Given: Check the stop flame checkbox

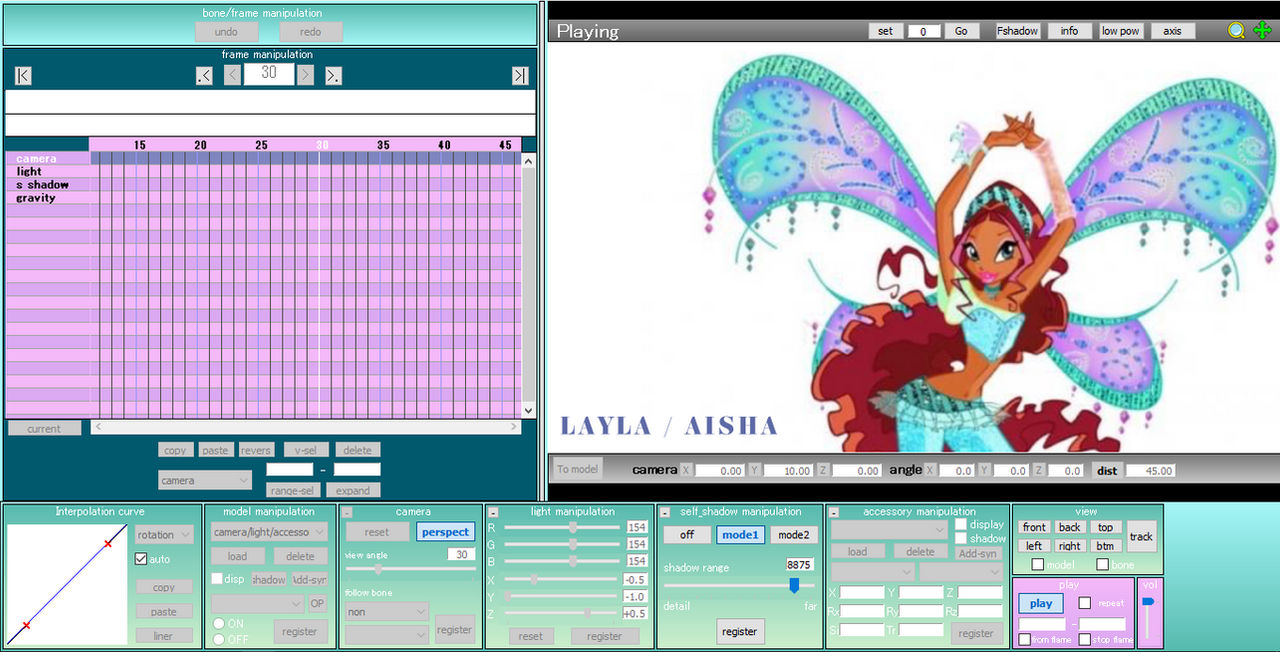Looking at the screenshot, I should coord(1085,639).
